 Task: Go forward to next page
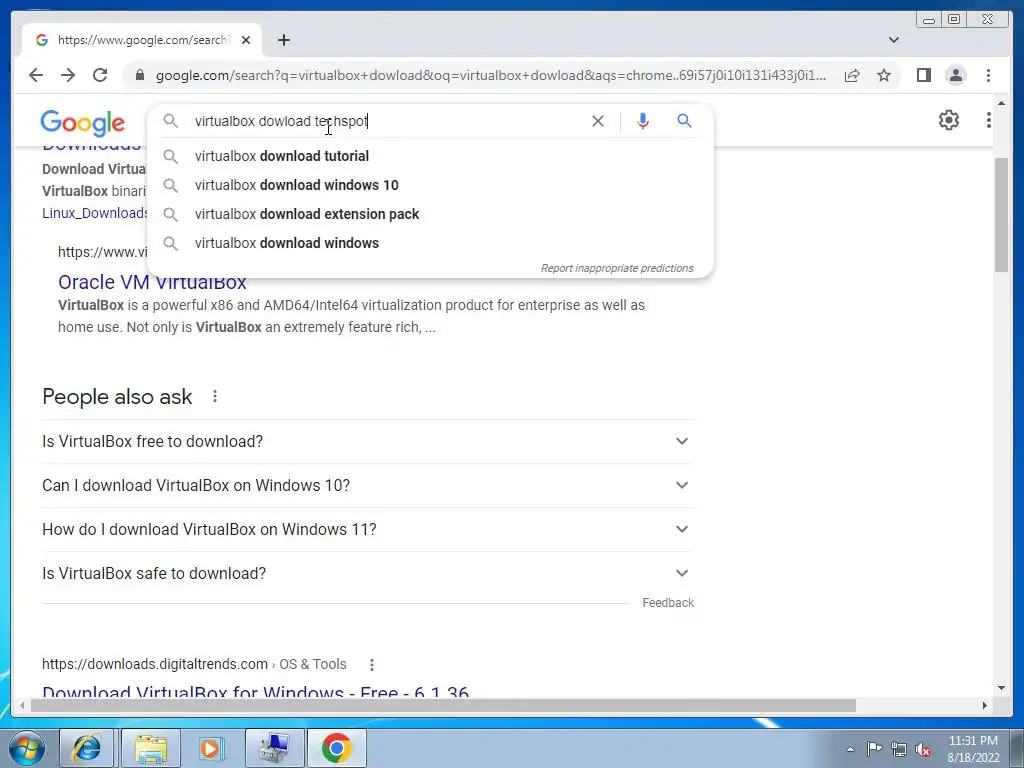[68, 75]
